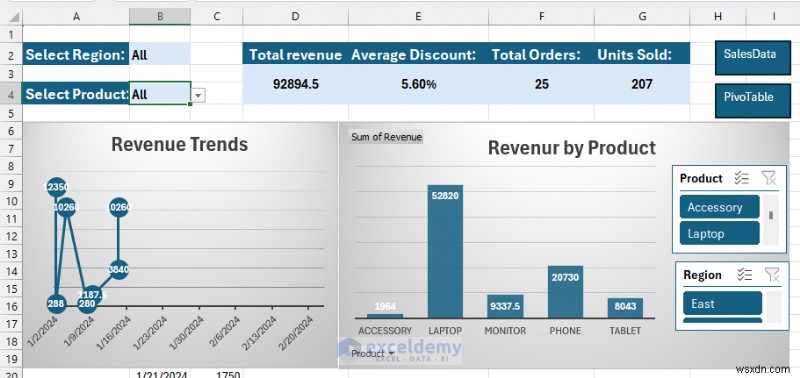This screenshot has width=800, height=378.
Task: Click the average discount value 5.60%
Action: click(x=418, y=84)
